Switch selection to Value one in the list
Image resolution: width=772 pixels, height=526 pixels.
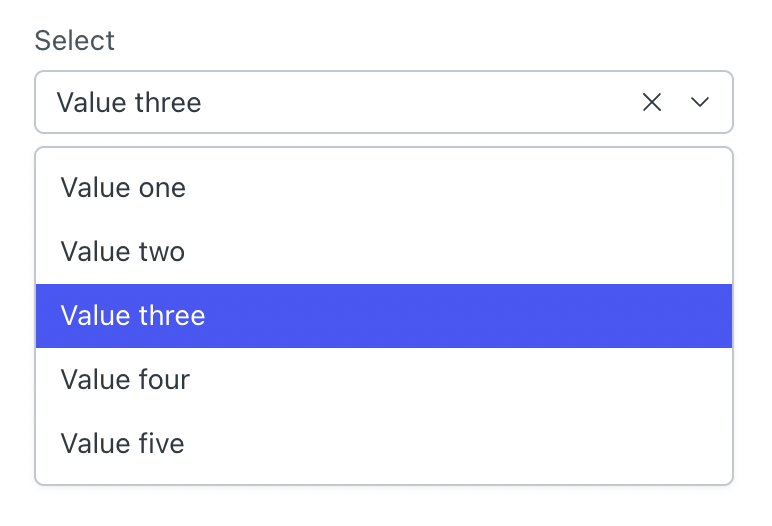point(384,188)
